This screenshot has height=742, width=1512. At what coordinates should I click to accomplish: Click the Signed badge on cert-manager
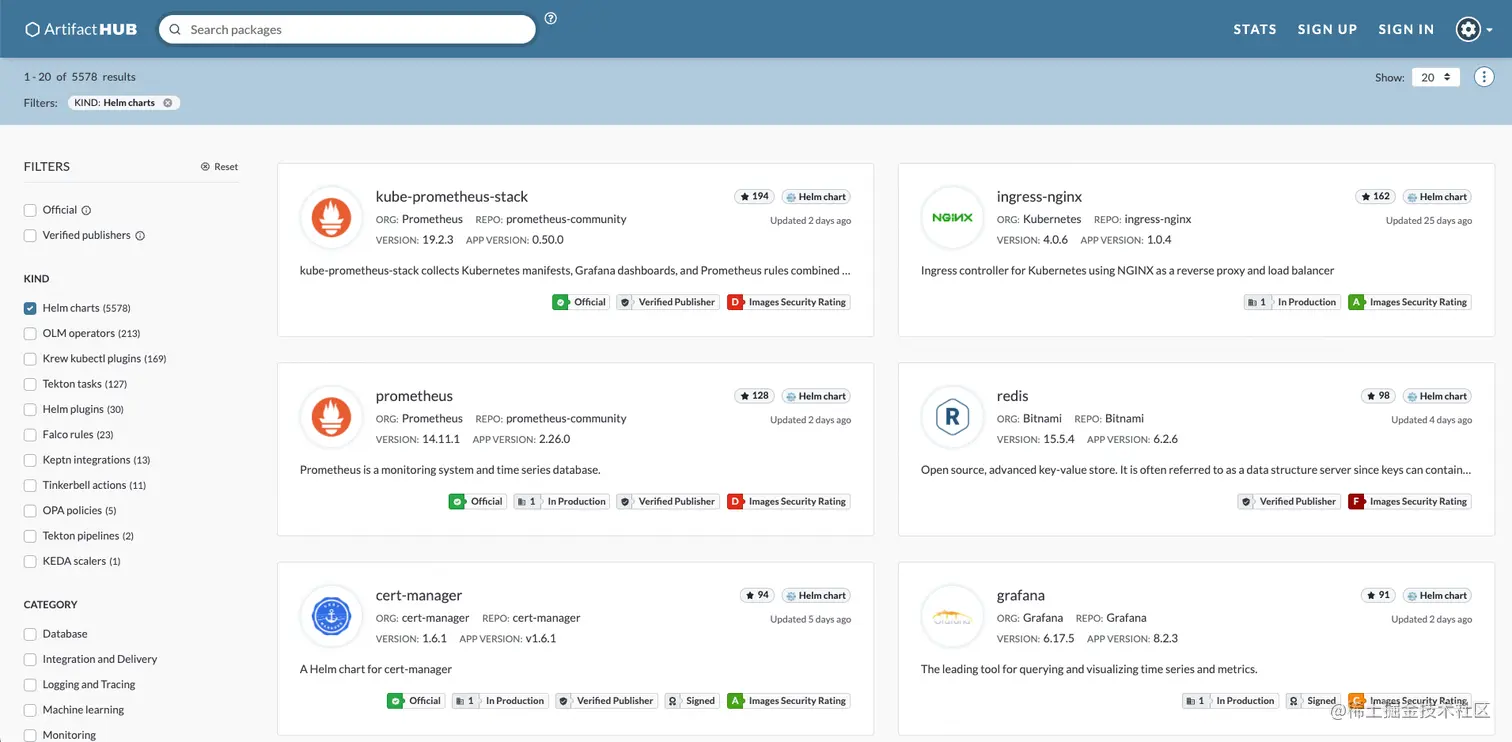[x=692, y=701]
